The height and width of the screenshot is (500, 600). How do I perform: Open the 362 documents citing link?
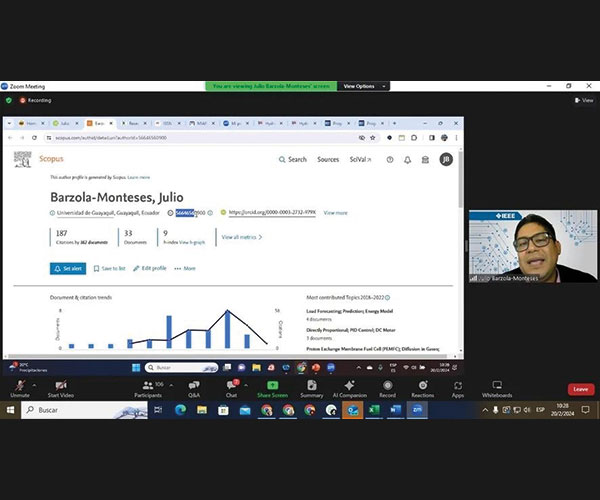point(94,242)
